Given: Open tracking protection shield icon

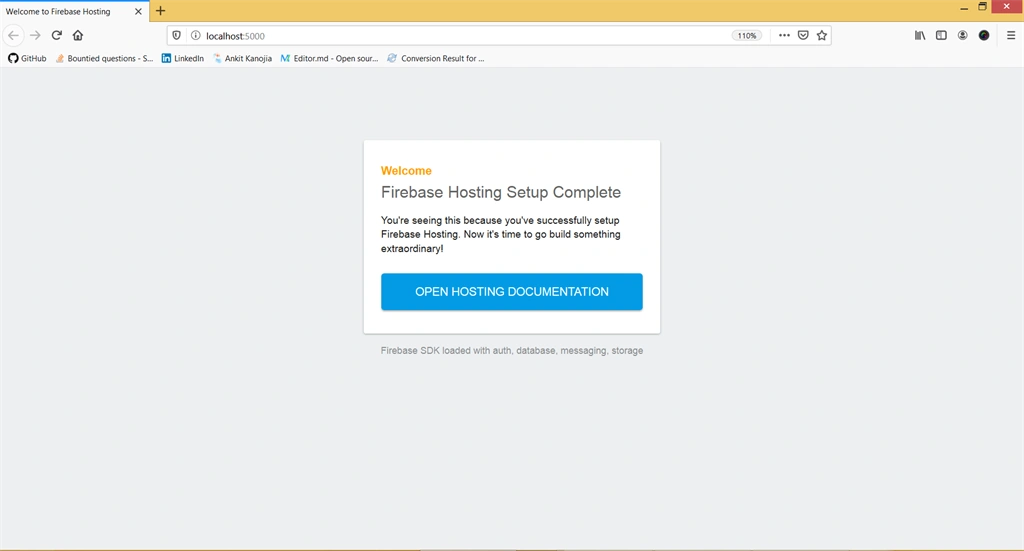Looking at the screenshot, I should click(176, 35).
